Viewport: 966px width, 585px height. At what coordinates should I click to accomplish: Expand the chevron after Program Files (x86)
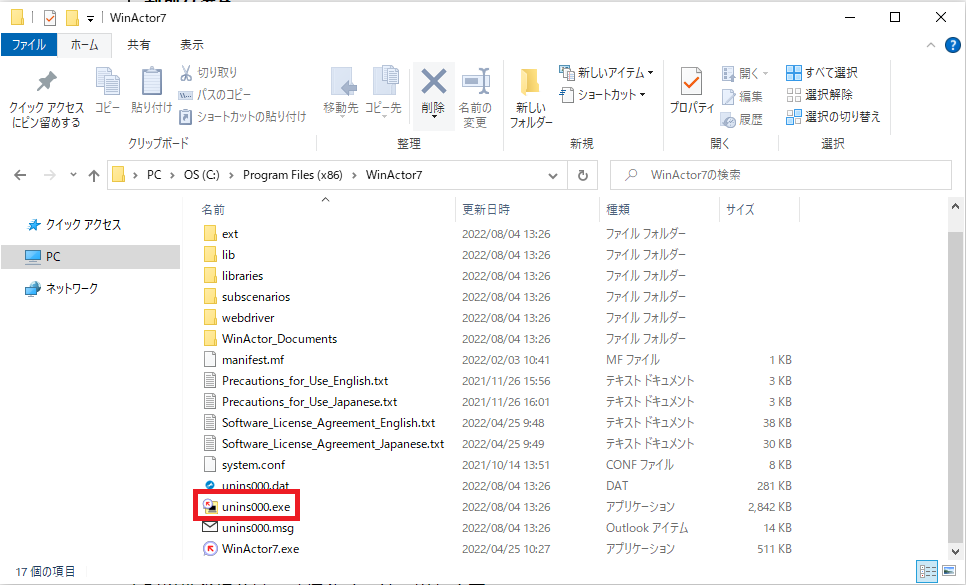(354, 176)
